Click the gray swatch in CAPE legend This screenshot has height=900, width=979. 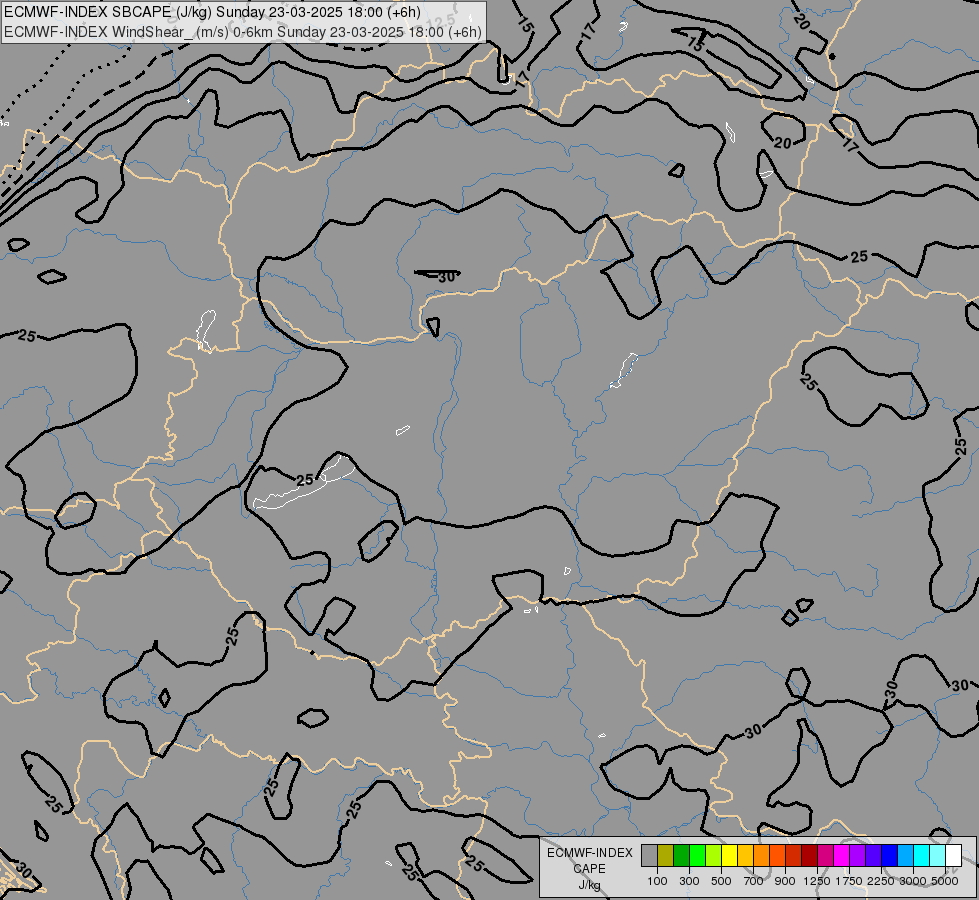point(649,856)
